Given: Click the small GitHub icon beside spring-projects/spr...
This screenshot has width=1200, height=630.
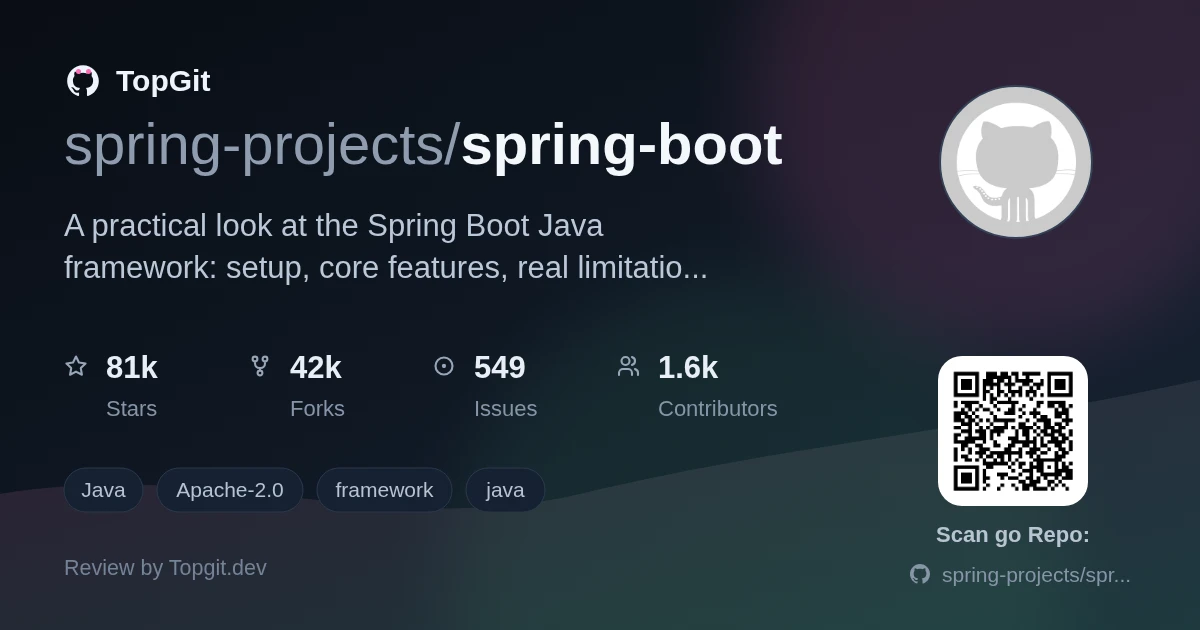Looking at the screenshot, I should click(x=920, y=574).
